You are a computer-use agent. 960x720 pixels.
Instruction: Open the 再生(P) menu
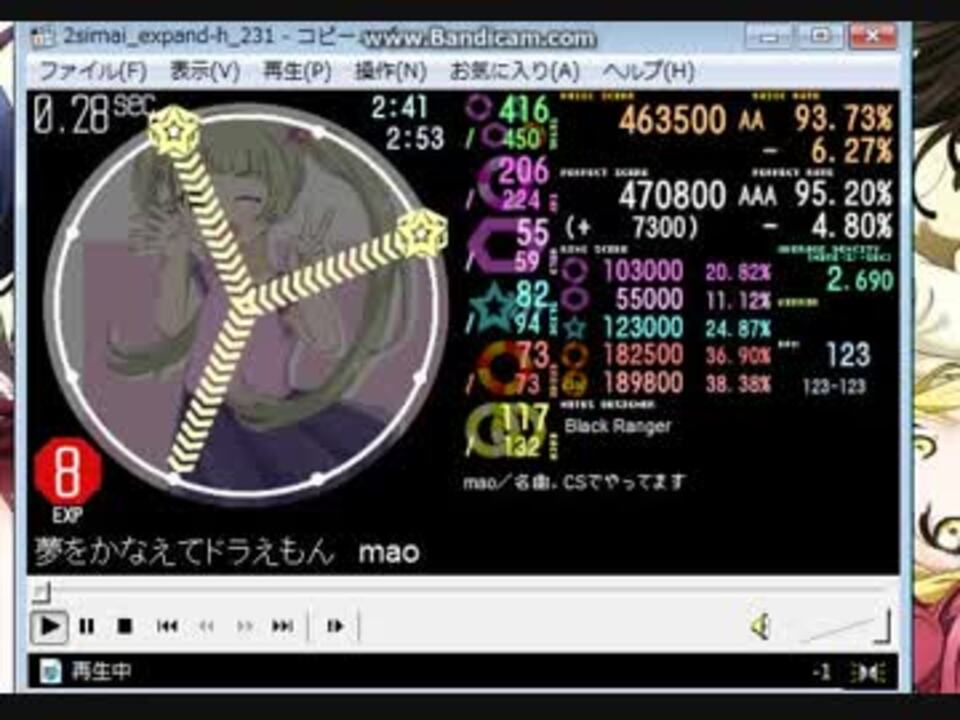coord(297,72)
